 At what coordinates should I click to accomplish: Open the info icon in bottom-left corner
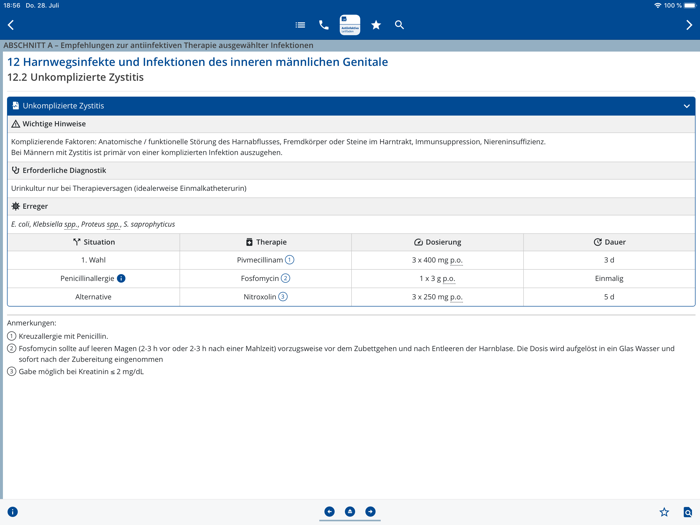[13, 512]
